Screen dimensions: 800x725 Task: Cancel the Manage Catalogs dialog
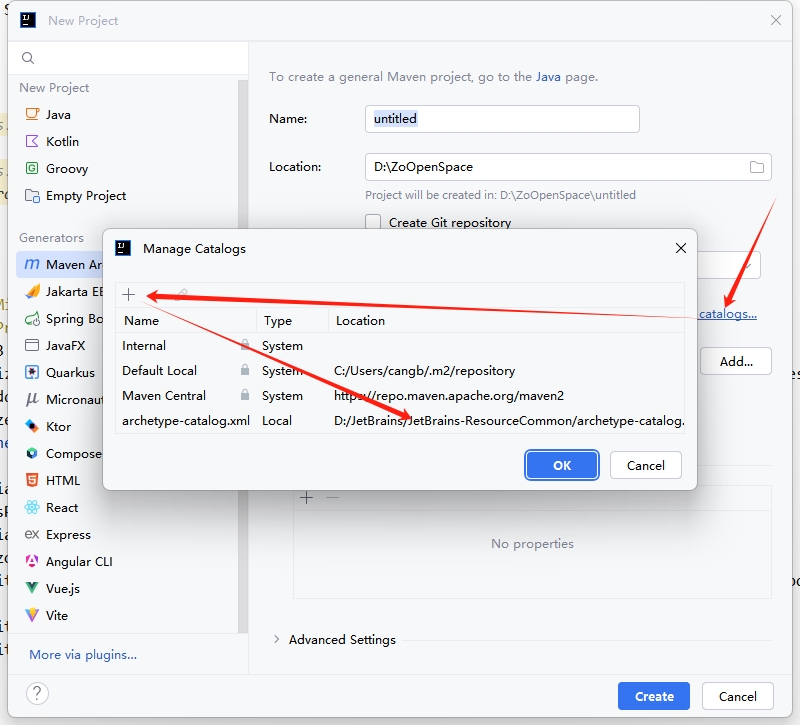pyautogui.click(x=645, y=465)
